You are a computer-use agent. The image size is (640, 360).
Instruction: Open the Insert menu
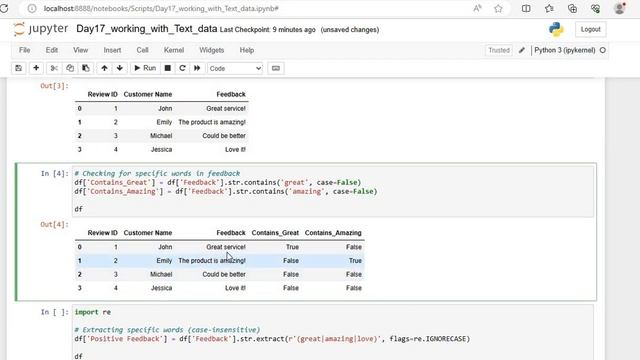click(x=112, y=50)
